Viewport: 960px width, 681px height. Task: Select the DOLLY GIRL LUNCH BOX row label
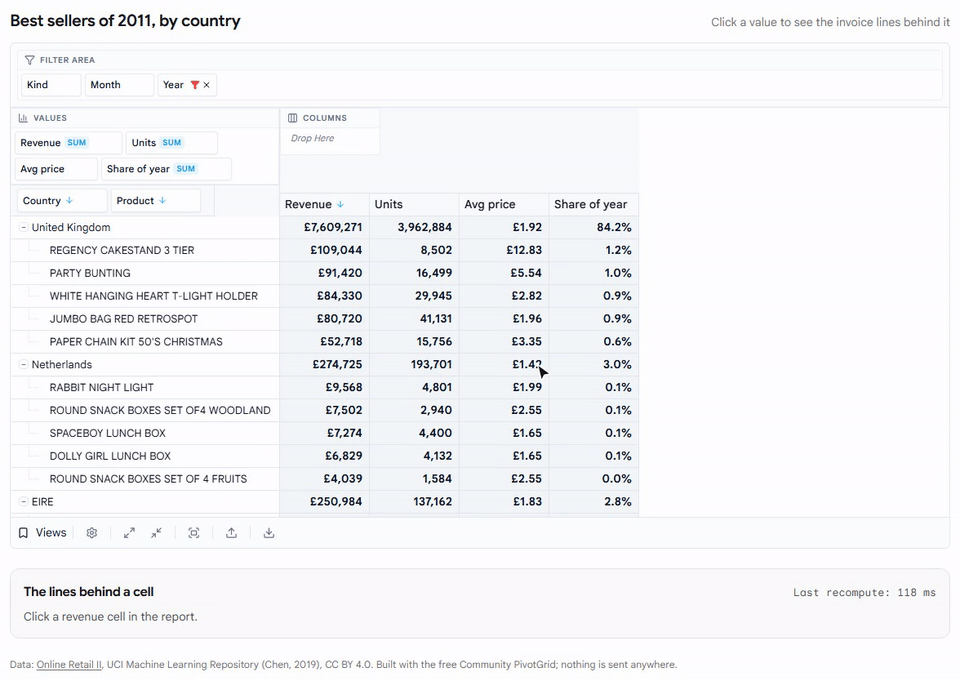tap(110, 456)
